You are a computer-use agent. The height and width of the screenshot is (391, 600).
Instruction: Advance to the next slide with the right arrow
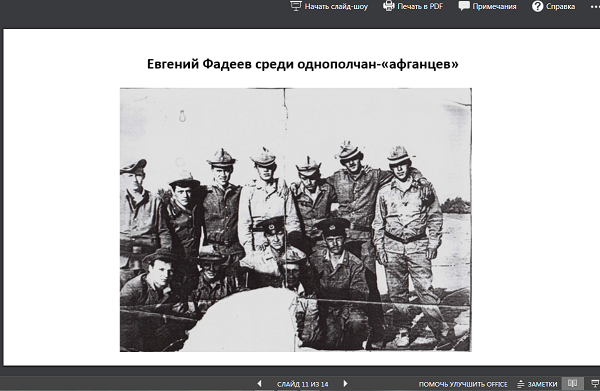point(345,383)
